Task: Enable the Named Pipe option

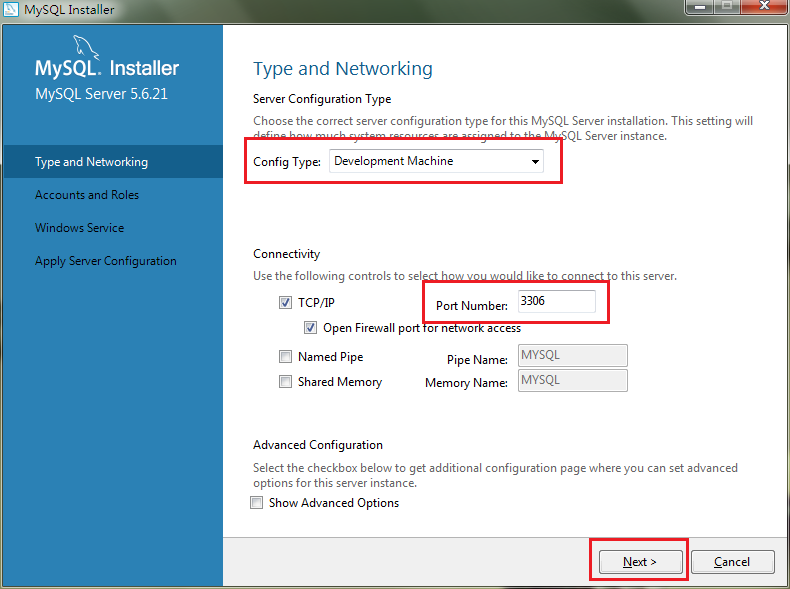Action: tap(285, 357)
